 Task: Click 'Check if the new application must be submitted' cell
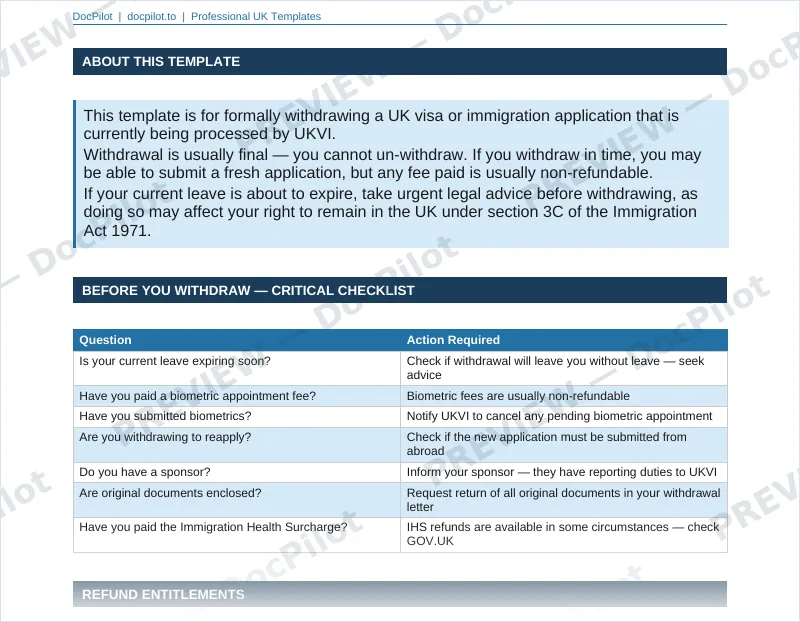tap(564, 444)
